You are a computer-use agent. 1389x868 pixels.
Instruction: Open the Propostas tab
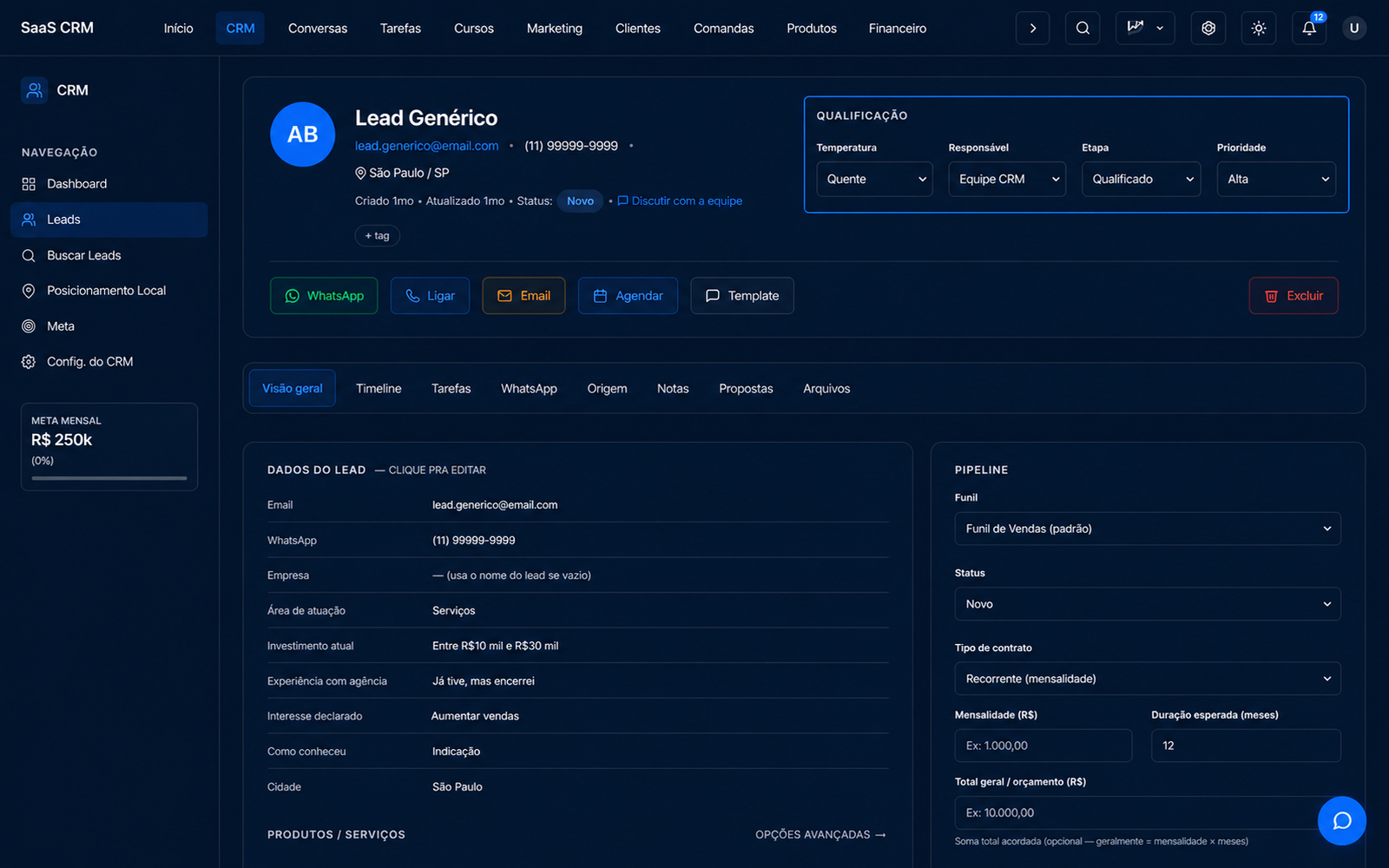click(x=746, y=389)
